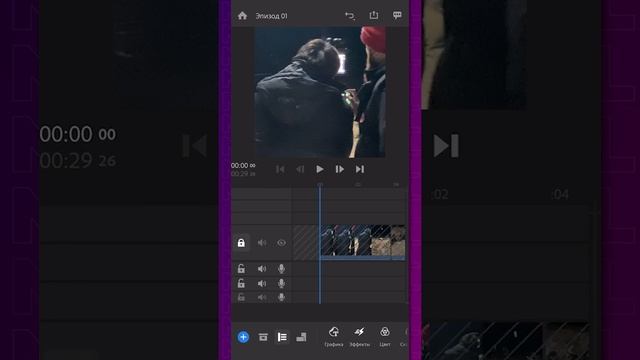This screenshot has width=640, height=360.
Task: Mute the third audio track
Action: tap(262, 297)
